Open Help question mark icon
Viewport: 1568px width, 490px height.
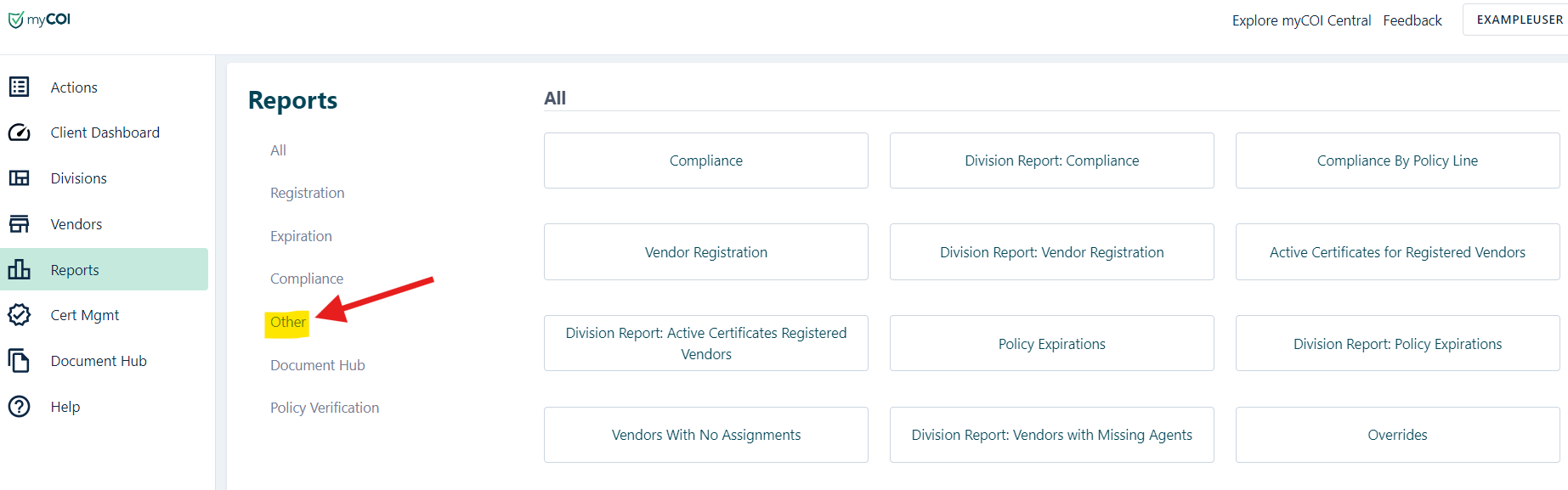point(19,407)
